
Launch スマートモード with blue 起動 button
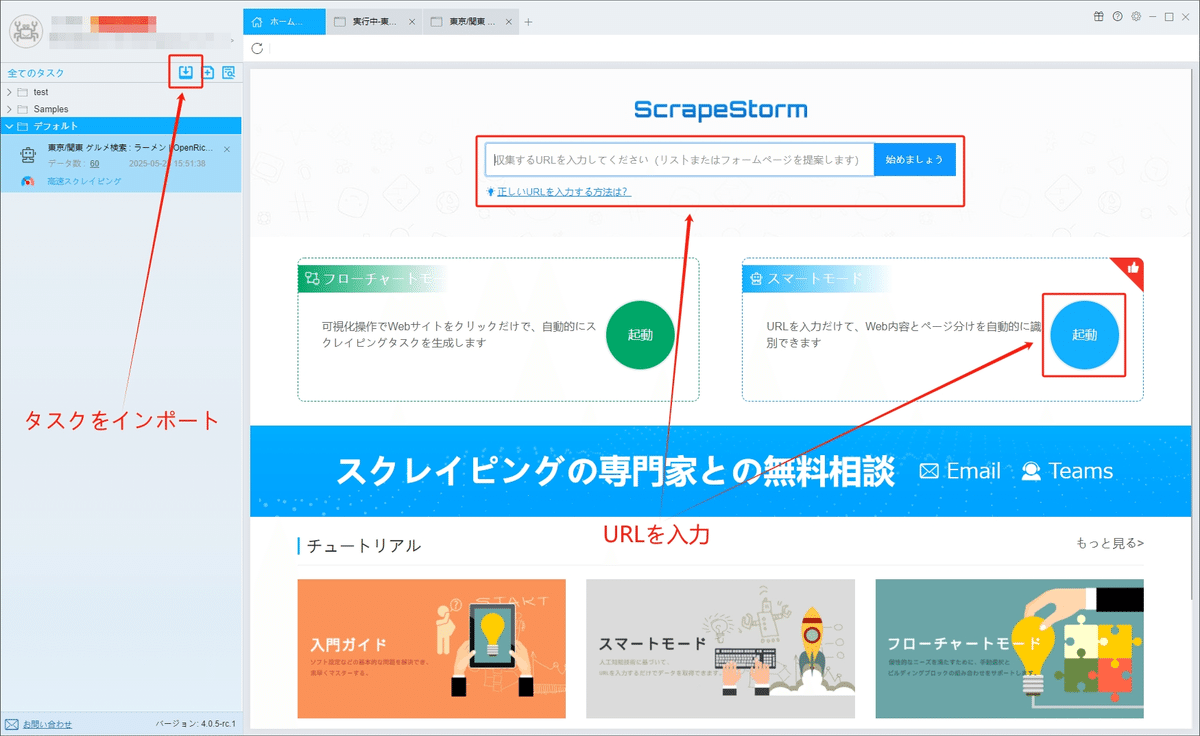click(x=1084, y=335)
